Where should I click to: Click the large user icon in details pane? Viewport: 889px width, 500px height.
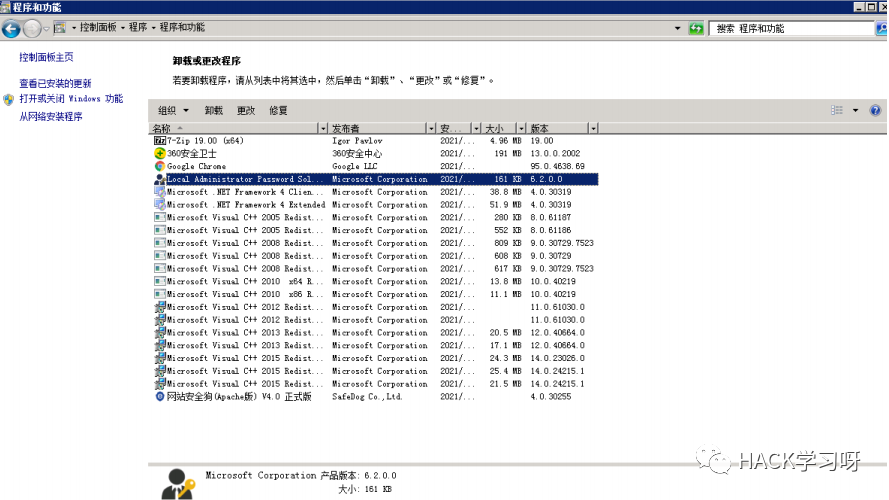tap(177, 484)
